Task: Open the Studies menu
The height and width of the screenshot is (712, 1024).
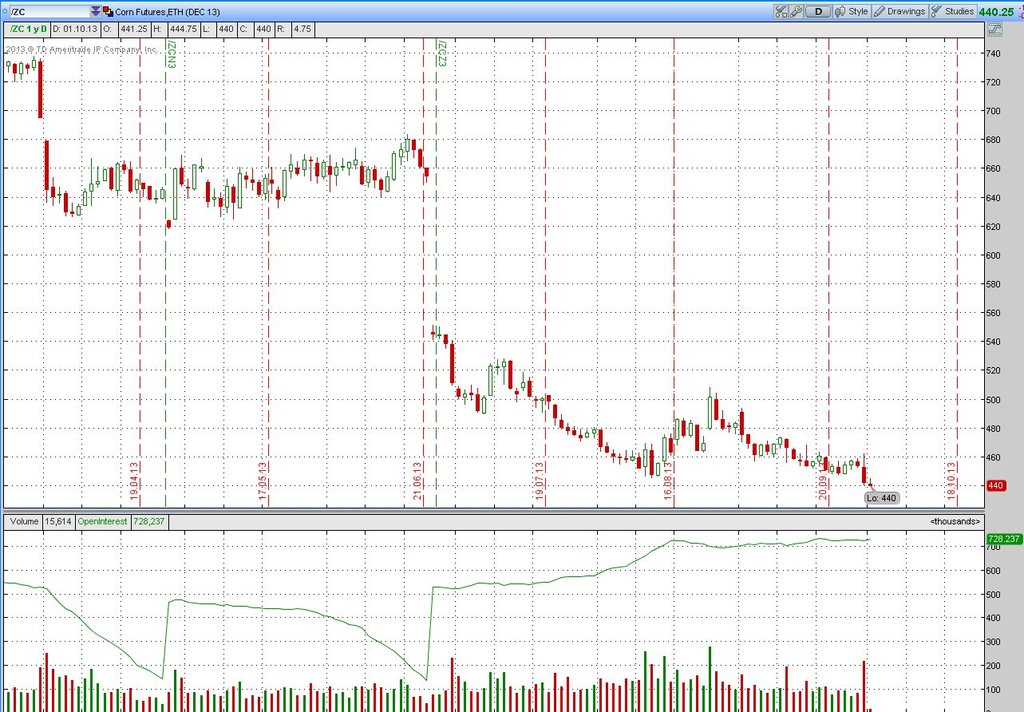Action: point(953,12)
